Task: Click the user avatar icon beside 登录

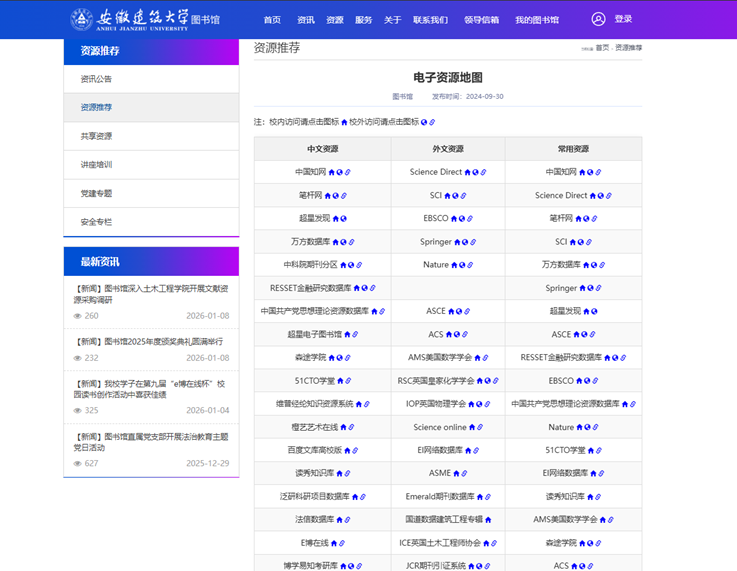Action: pos(598,19)
